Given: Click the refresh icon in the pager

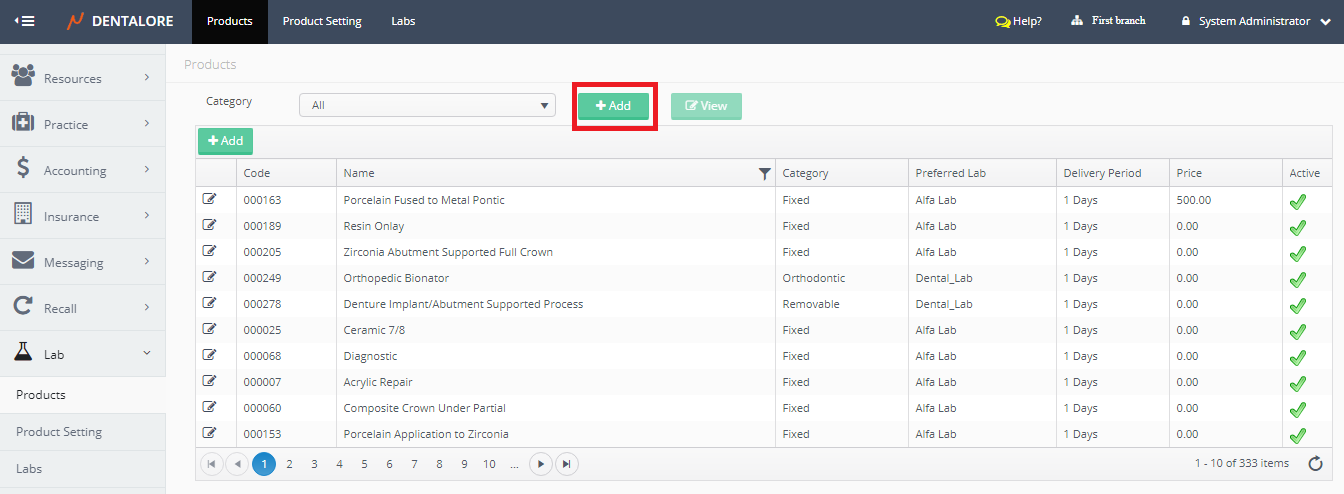Looking at the screenshot, I should pyautogui.click(x=1313, y=463).
